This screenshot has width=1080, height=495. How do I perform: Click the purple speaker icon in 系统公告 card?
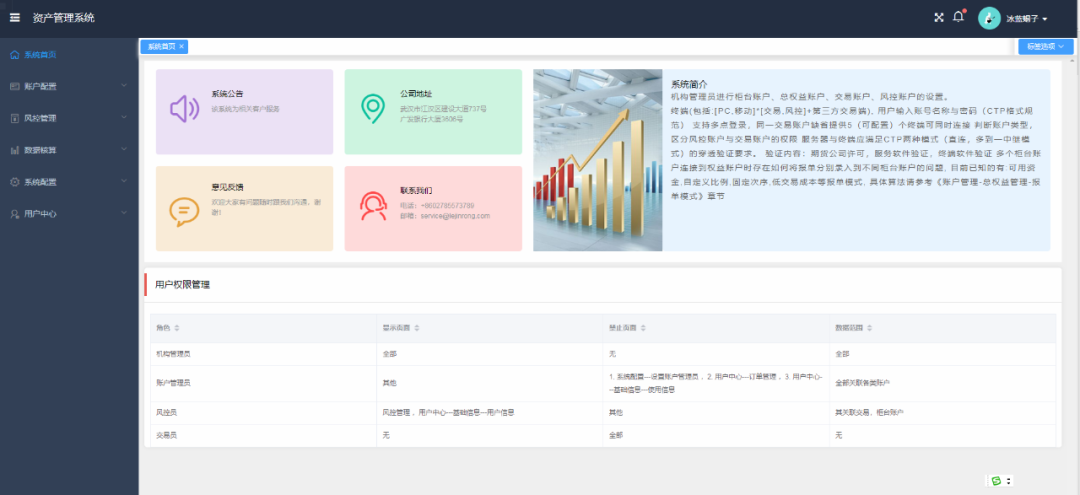click(184, 109)
